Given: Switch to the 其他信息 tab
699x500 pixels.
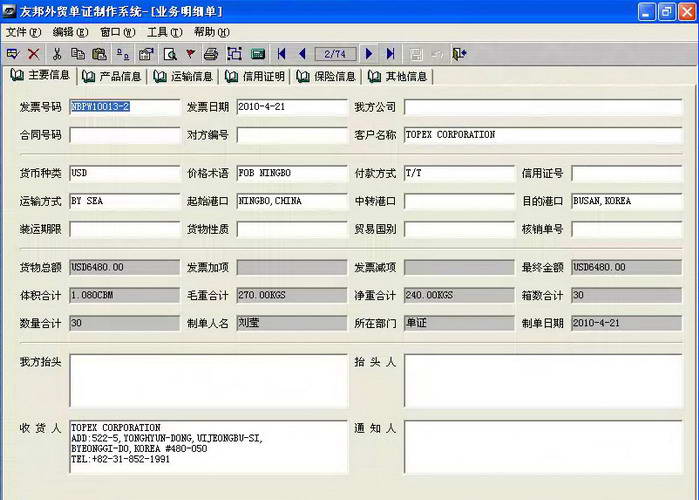Looking at the screenshot, I should 397,77.
